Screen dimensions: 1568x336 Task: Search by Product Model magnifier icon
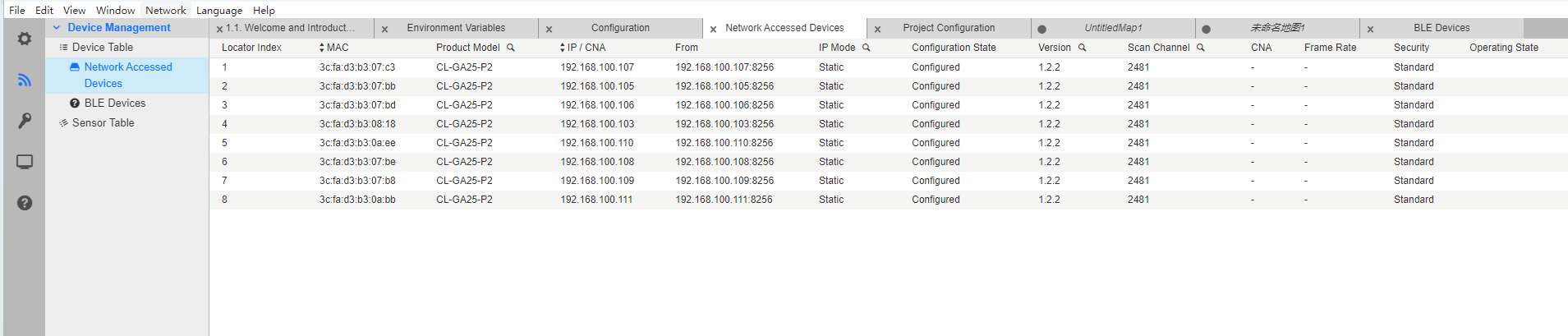point(511,48)
